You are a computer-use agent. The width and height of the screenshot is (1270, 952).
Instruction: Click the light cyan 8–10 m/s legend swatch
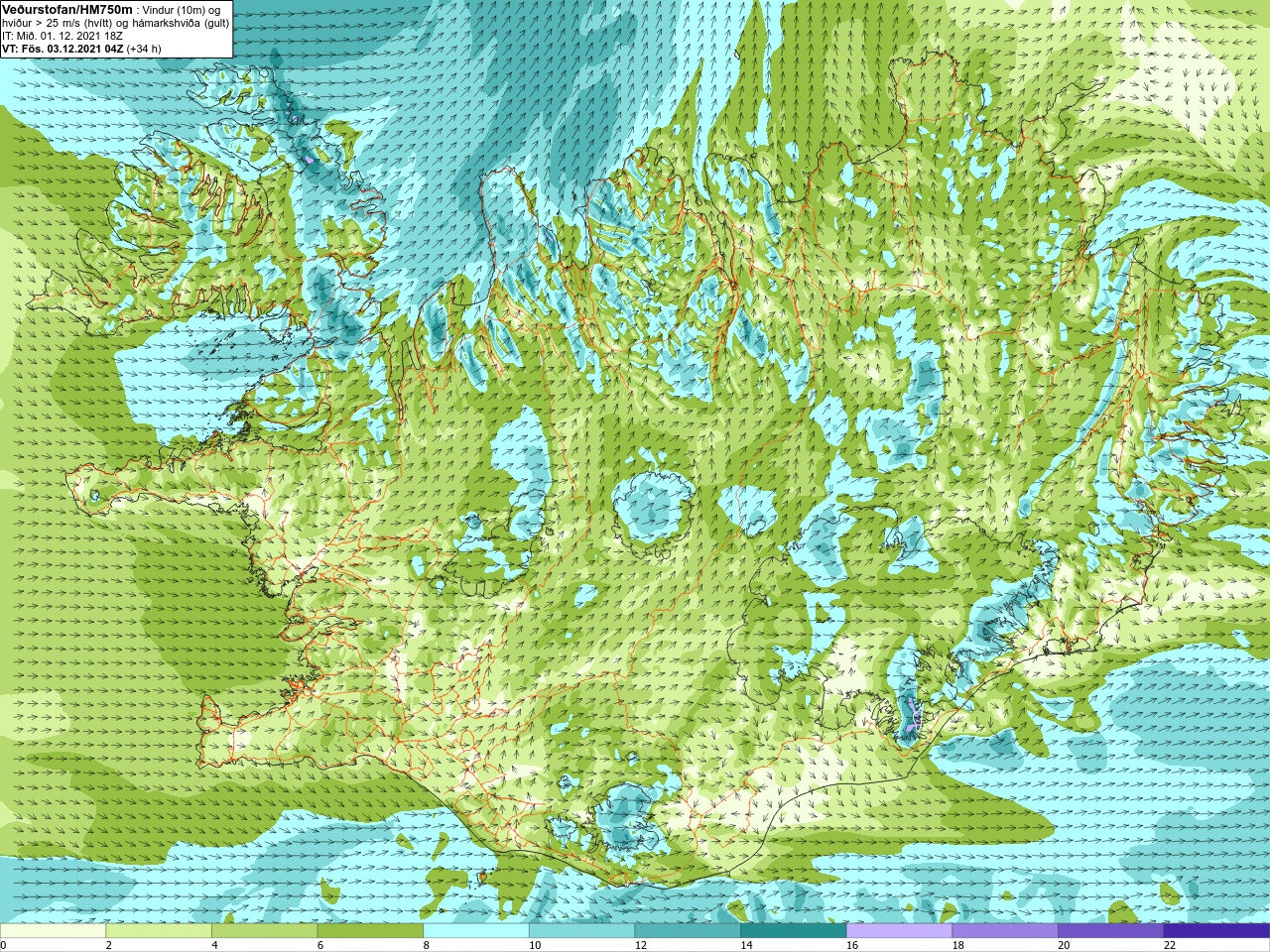476,931
